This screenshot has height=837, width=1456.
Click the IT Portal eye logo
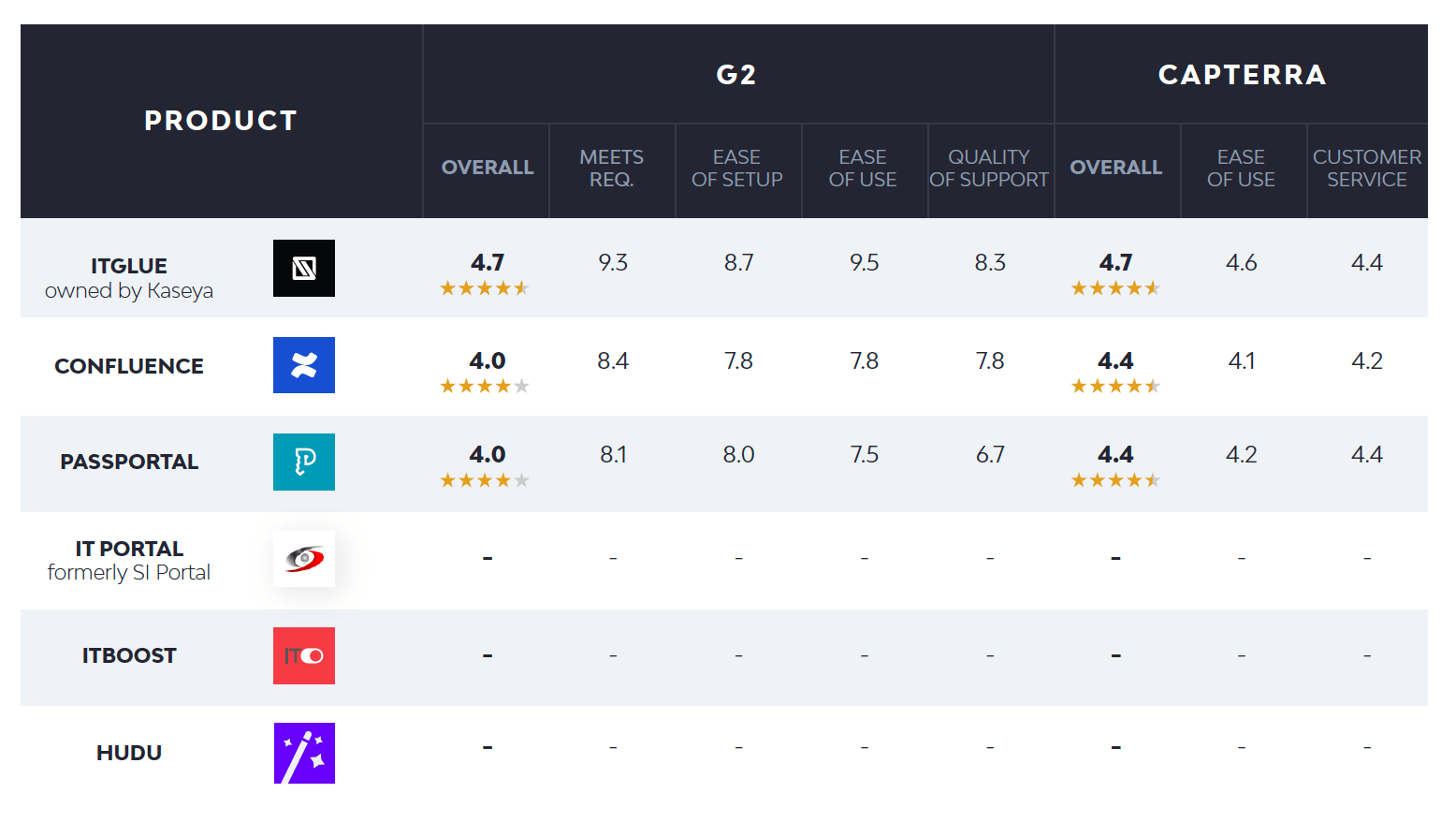(x=303, y=559)
